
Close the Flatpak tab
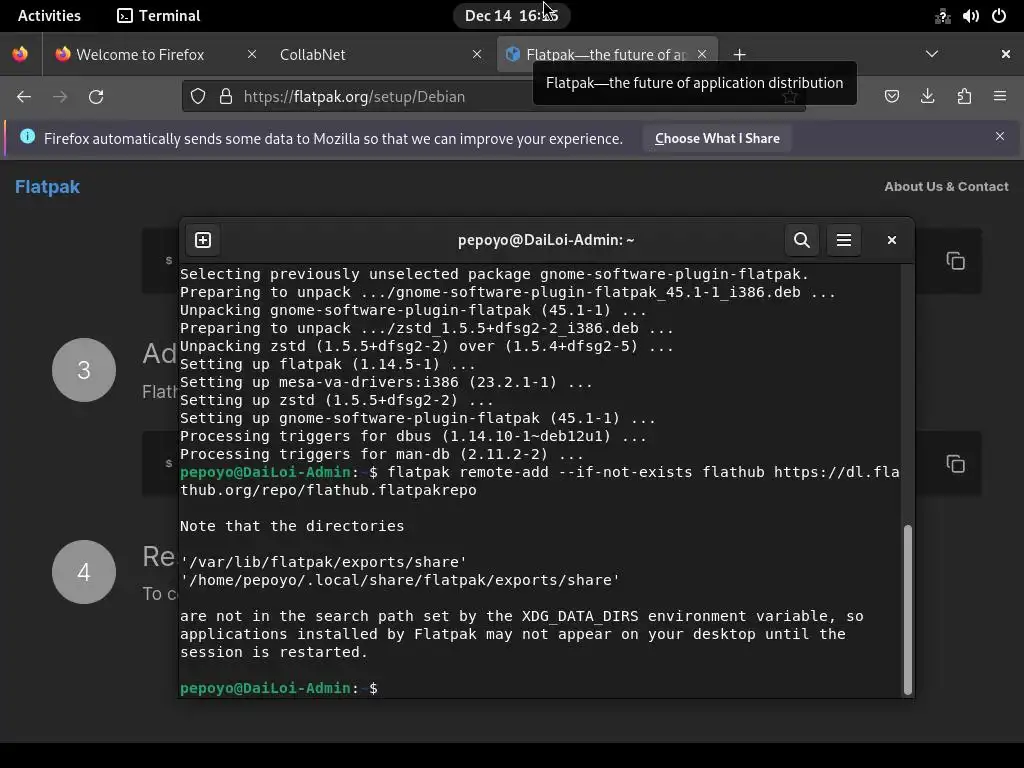coord(702,54)
